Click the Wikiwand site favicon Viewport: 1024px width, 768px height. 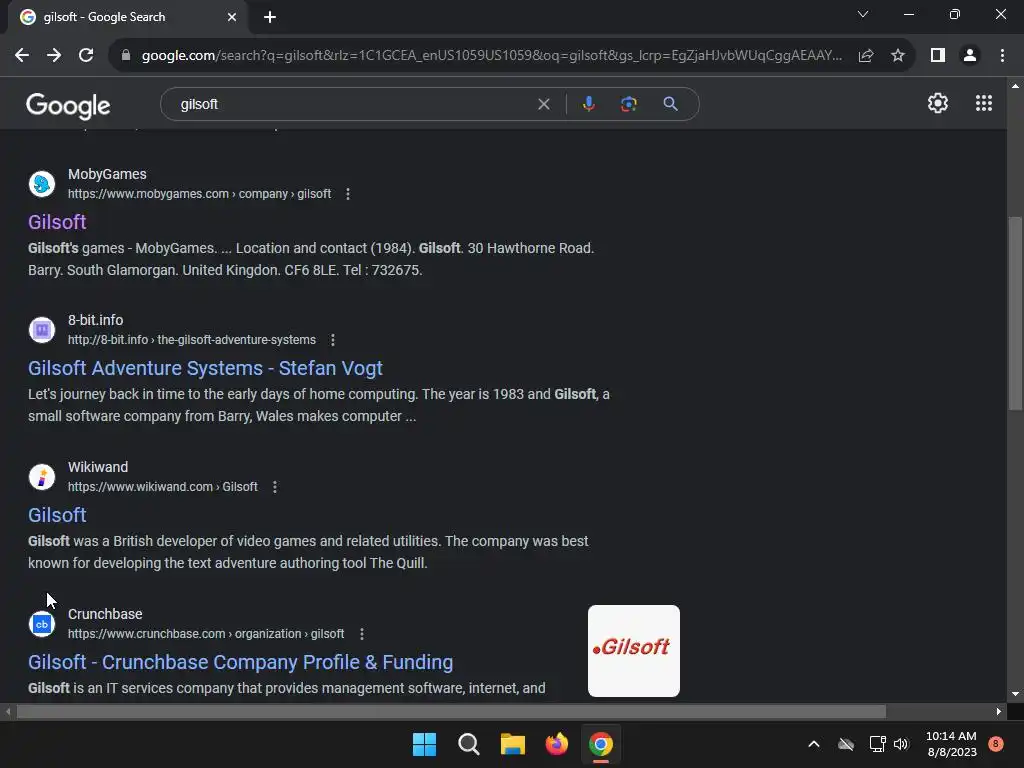coord(42,477)
